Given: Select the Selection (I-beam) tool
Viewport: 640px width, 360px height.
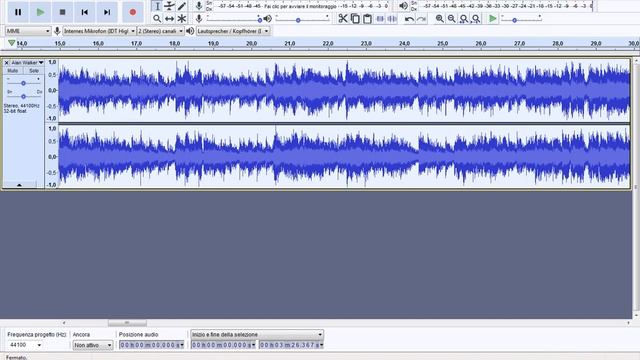Looking at the screenshot, I should [157, 6].
